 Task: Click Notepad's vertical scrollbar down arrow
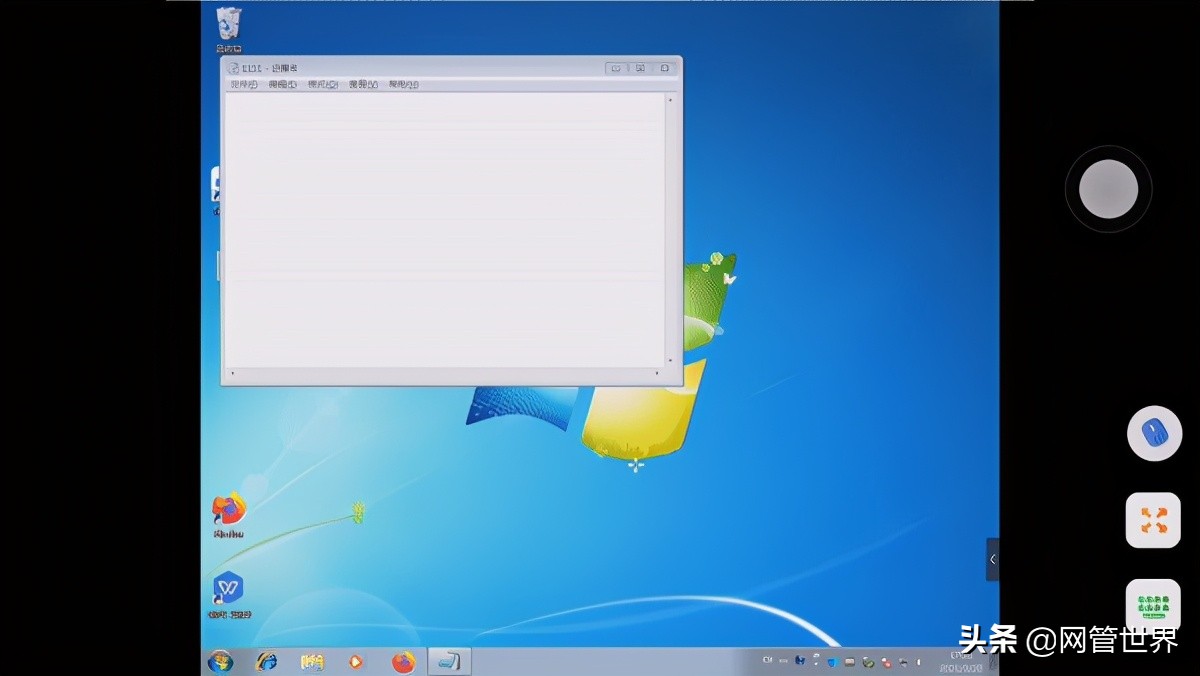point(670,361)
